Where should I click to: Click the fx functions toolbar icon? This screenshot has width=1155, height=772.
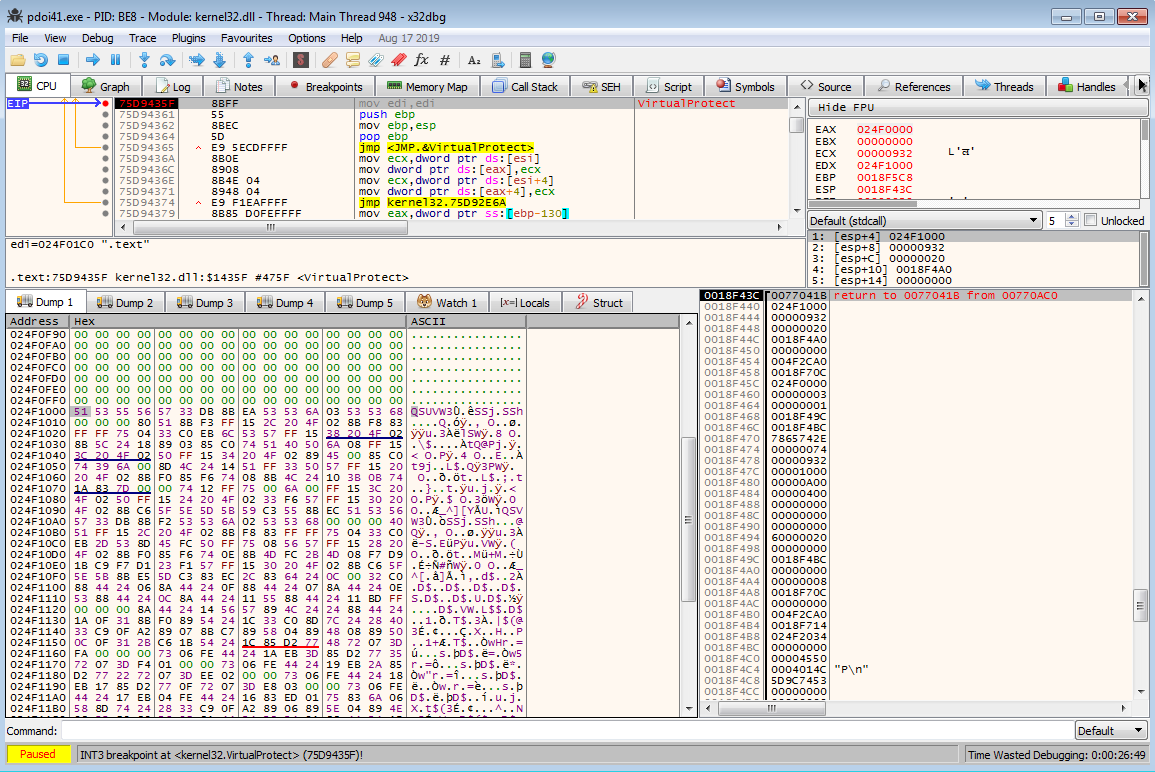pos(421,60)
